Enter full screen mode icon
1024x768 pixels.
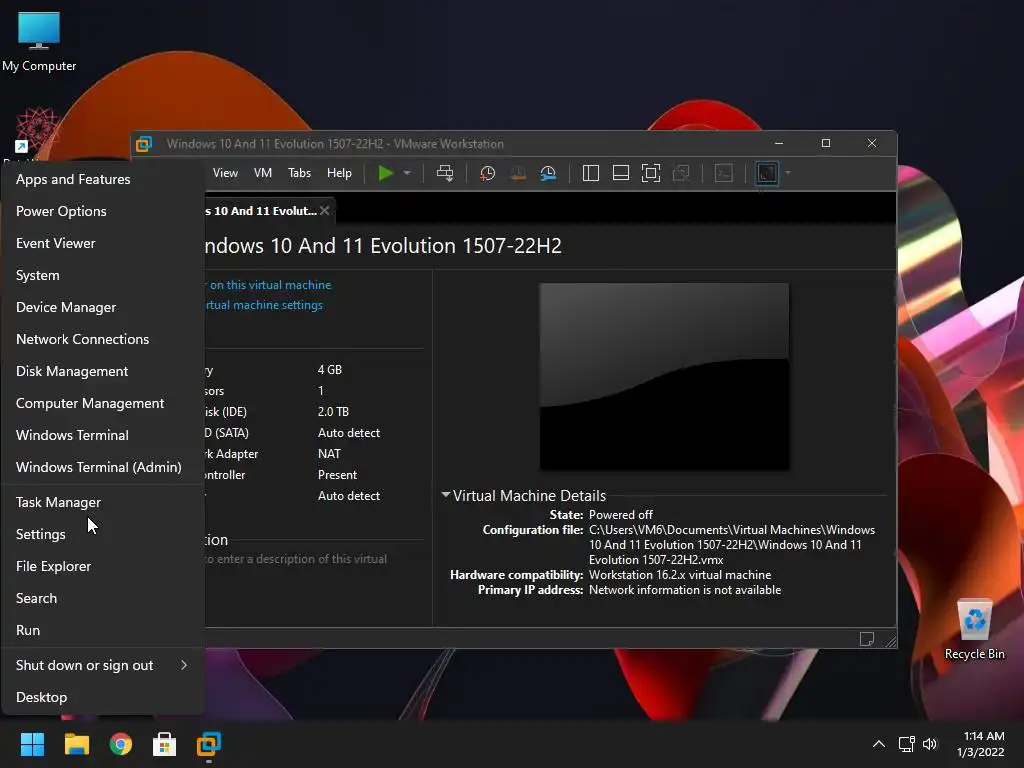(x=651, y=173)
